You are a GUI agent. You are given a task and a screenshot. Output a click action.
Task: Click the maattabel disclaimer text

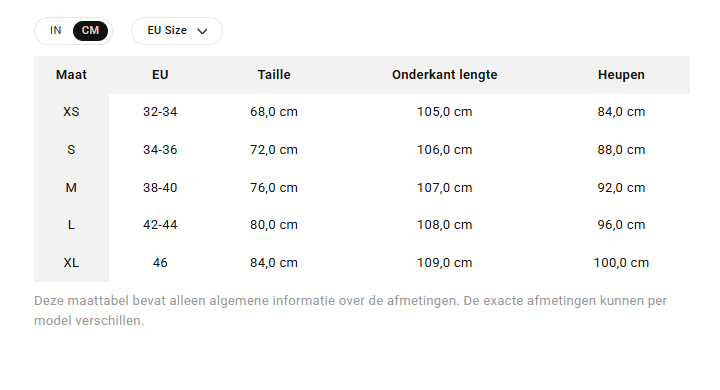click(x=350, y=311)
